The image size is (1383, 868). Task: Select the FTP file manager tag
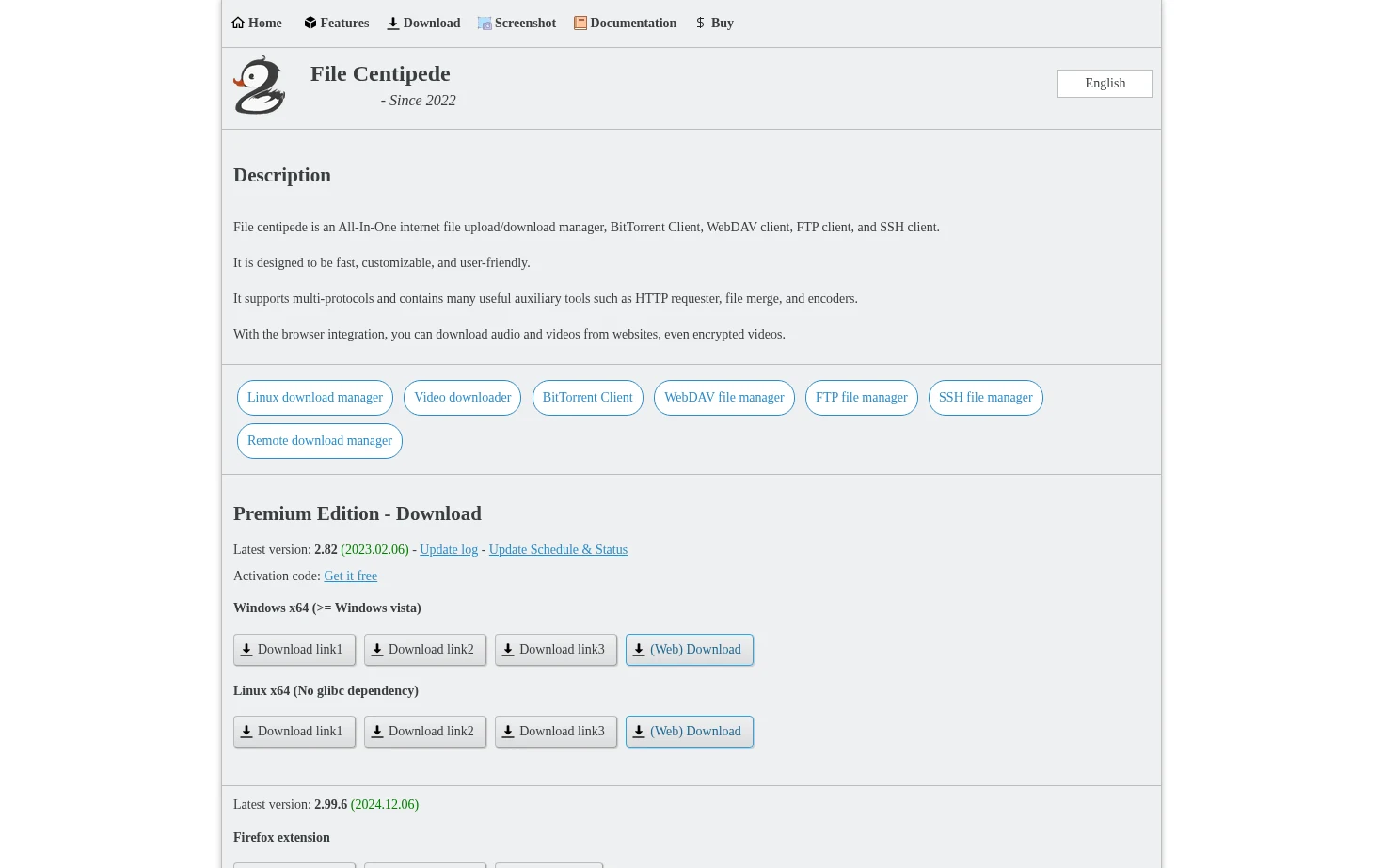click(x=862, y=398)
